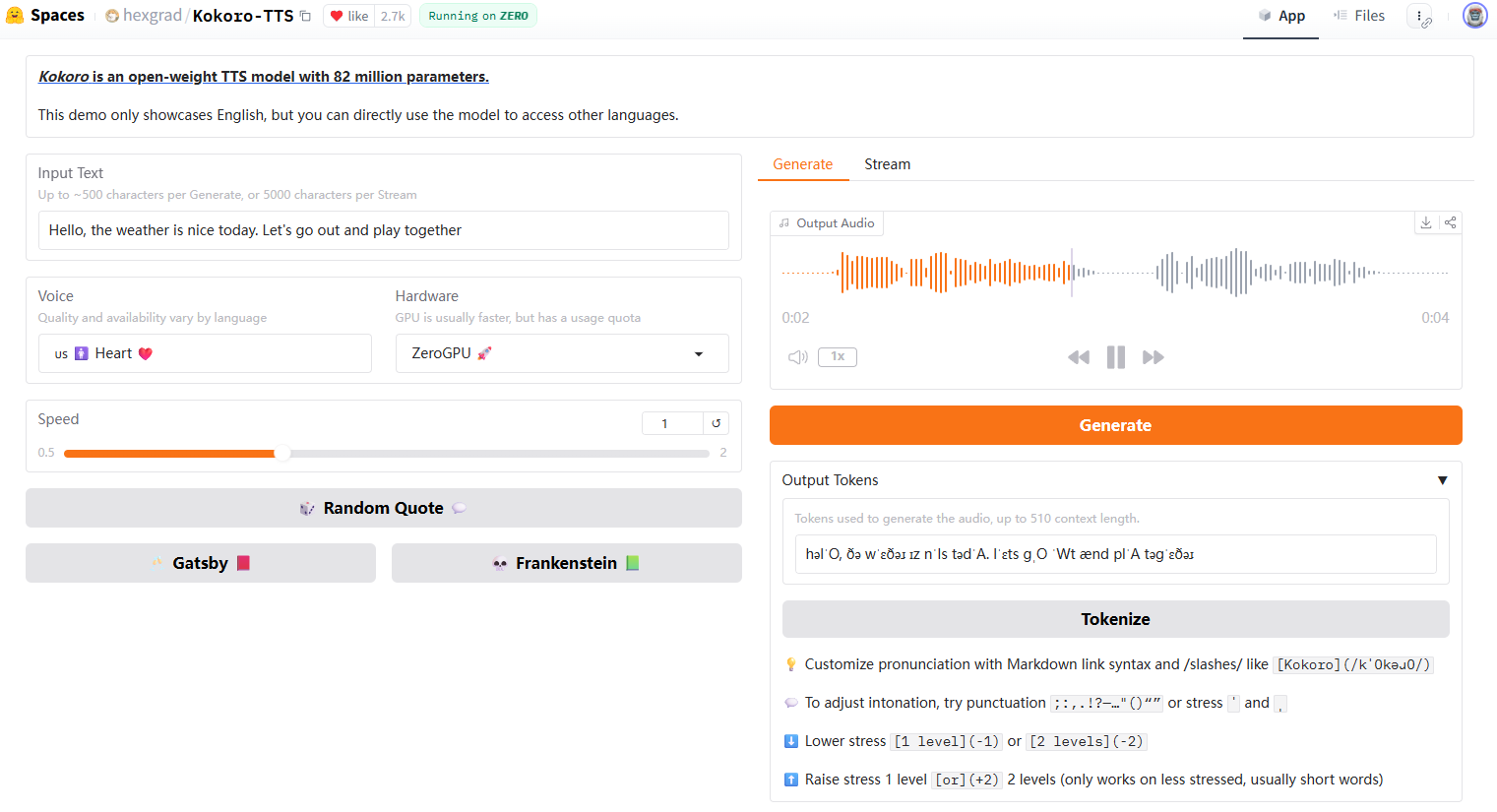Switch to the Stream tab
This screenshot has height=812, width=1497.
coord(888,164)
